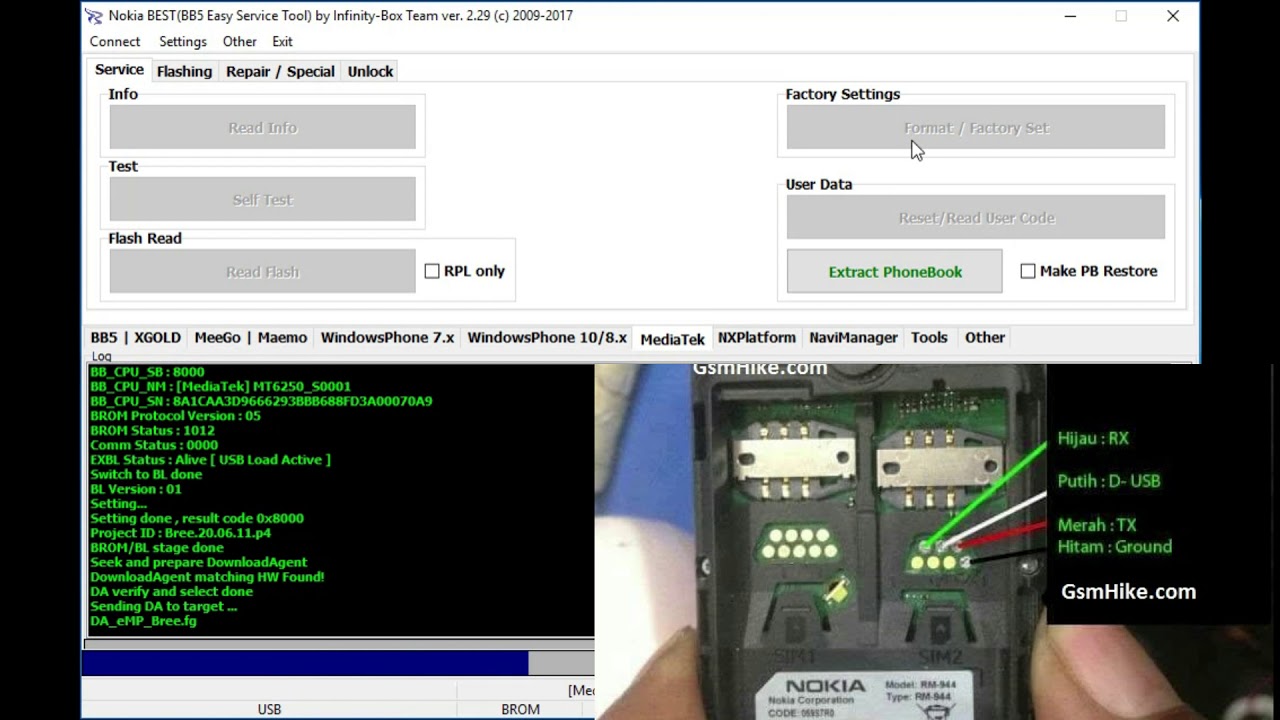Click the application icon in title bar

(93, 16)
